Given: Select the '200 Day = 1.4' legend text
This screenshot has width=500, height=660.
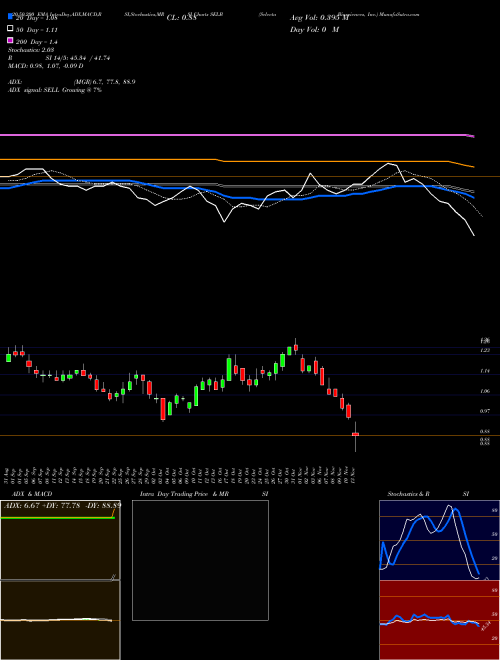Looking at the screenshot, I should point(37,42).
